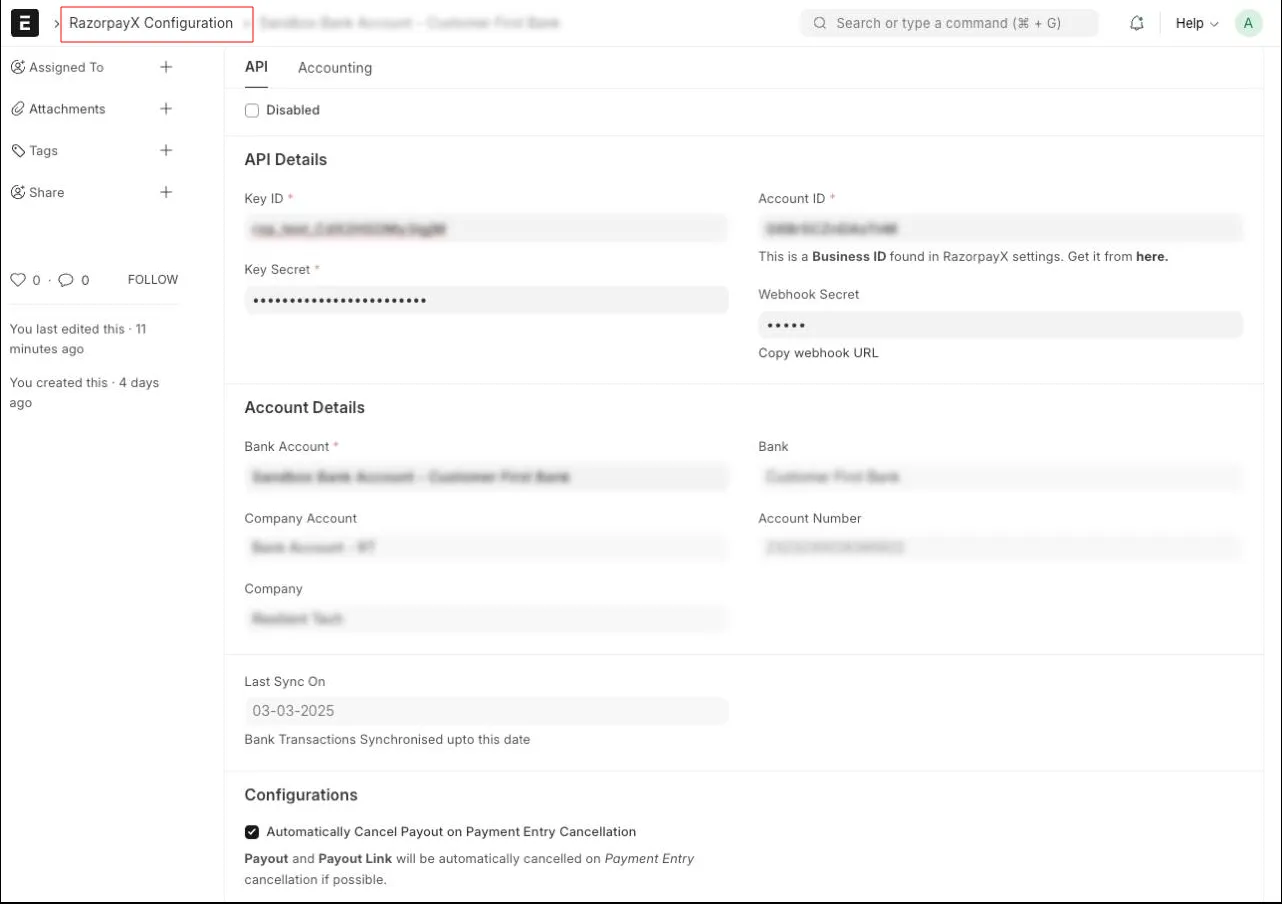
Task: Switch to the Accounting tab
Action: (335, 68)
